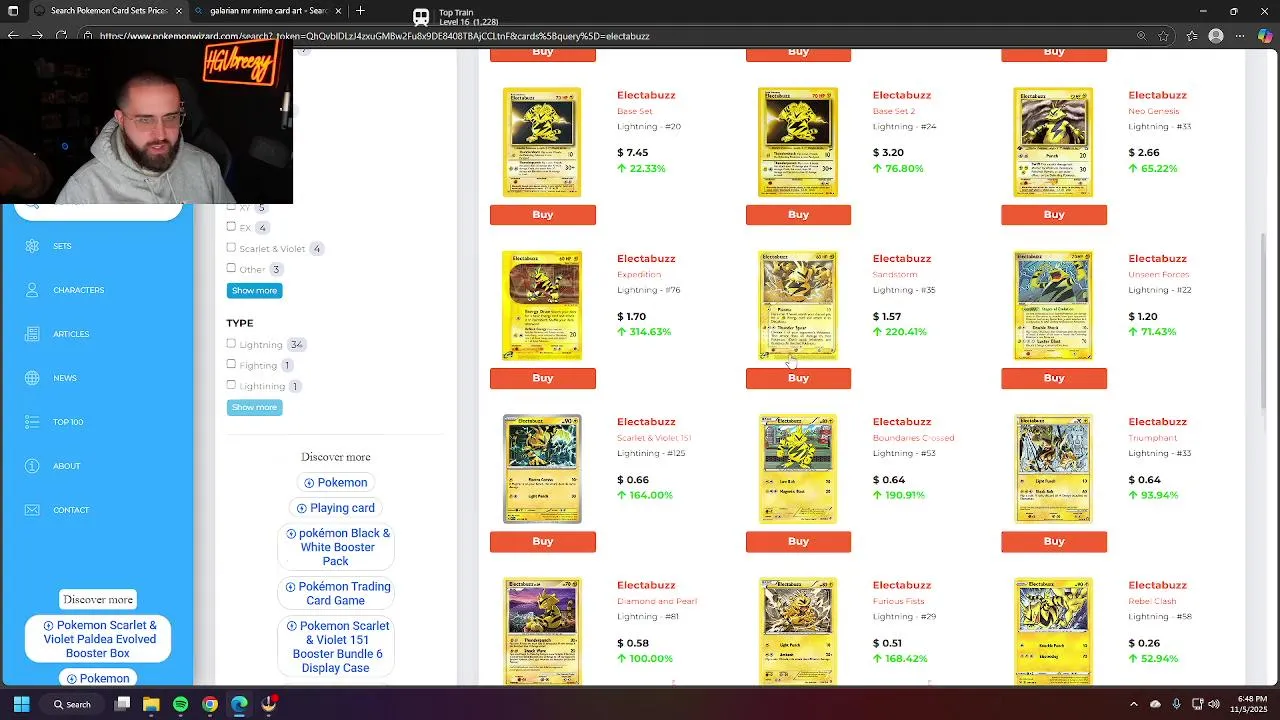Check the Lightining 1 type checkbox
This screenshot has height=720, width=1280.
coord(231,385)
